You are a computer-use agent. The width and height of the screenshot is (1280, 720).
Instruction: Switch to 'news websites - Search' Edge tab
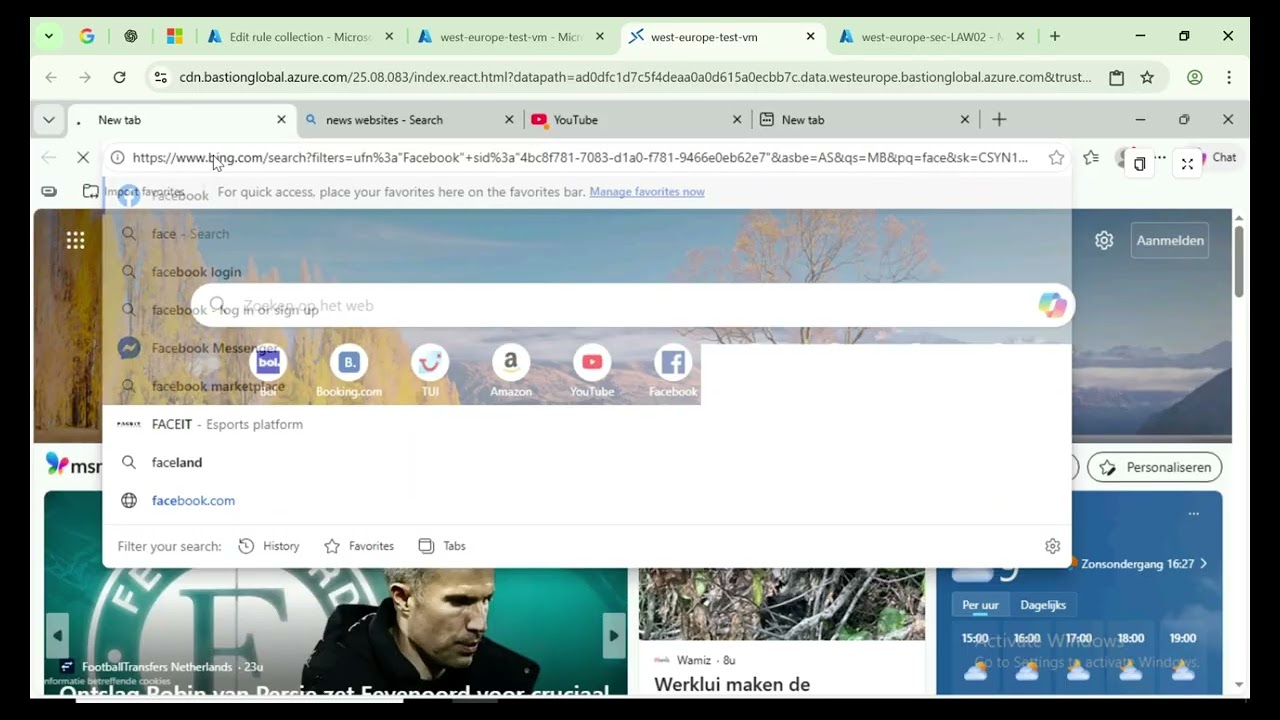(x=409, y=119)
